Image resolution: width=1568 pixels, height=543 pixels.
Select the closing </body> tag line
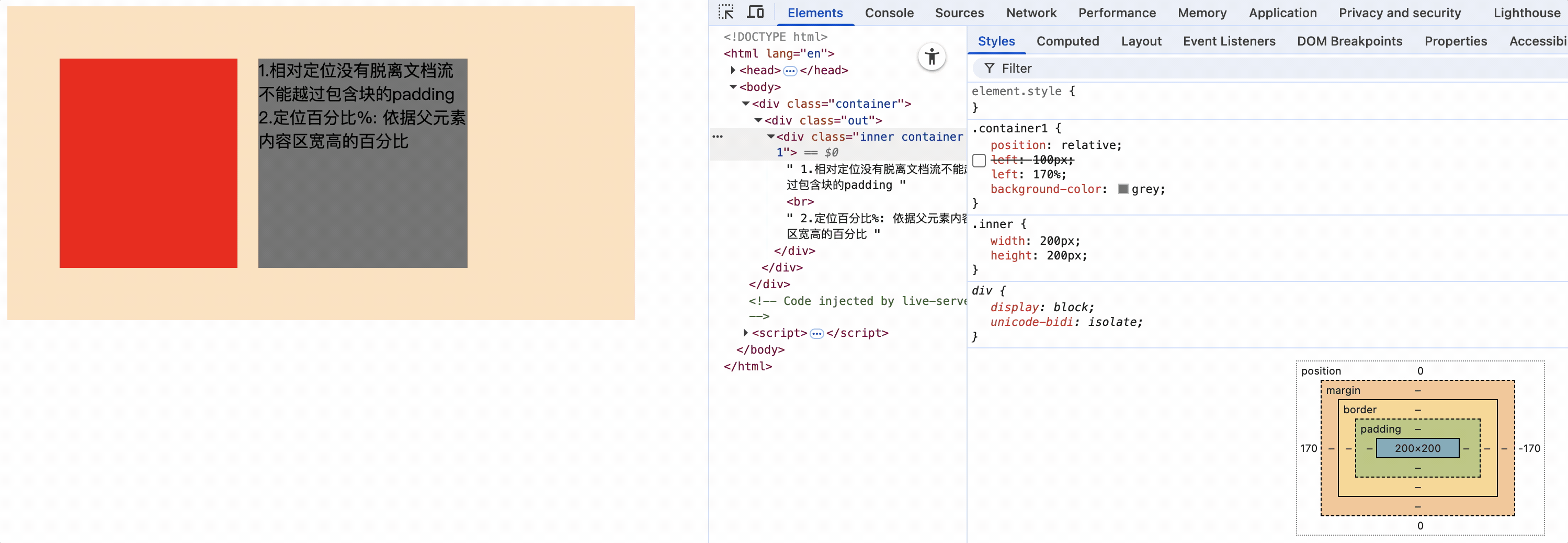tap(760, 349)
